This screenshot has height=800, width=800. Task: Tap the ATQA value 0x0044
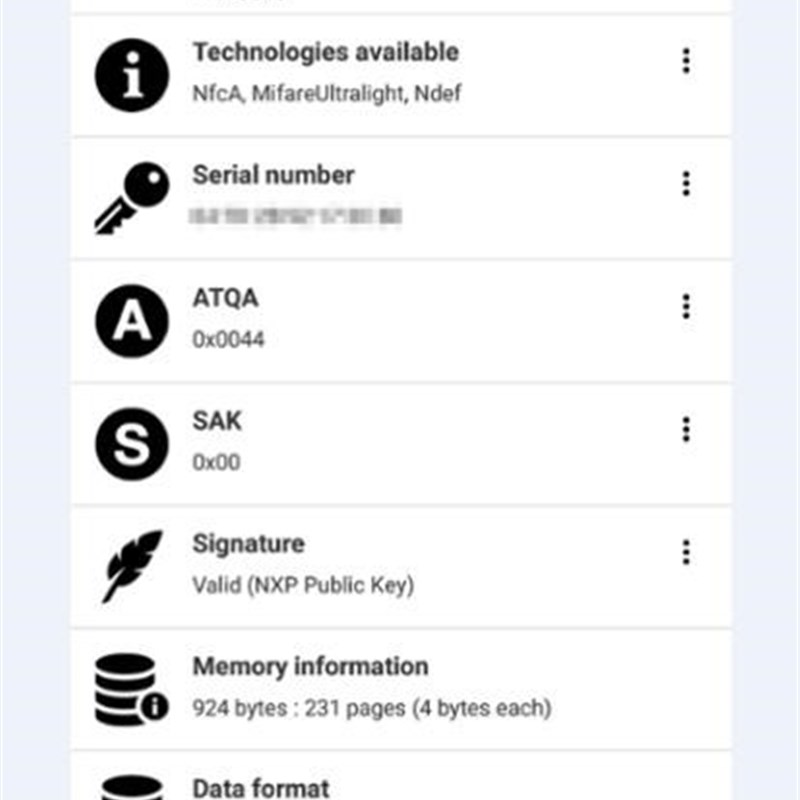pos(229,340)
